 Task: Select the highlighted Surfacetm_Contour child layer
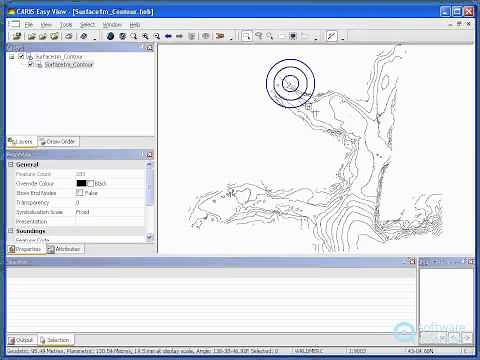click(69, 64)
